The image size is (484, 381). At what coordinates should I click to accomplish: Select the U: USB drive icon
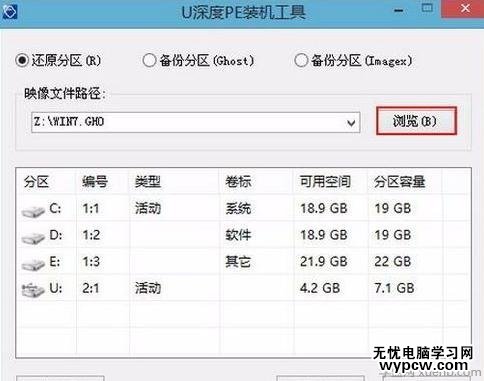click(x=33, y=289)
